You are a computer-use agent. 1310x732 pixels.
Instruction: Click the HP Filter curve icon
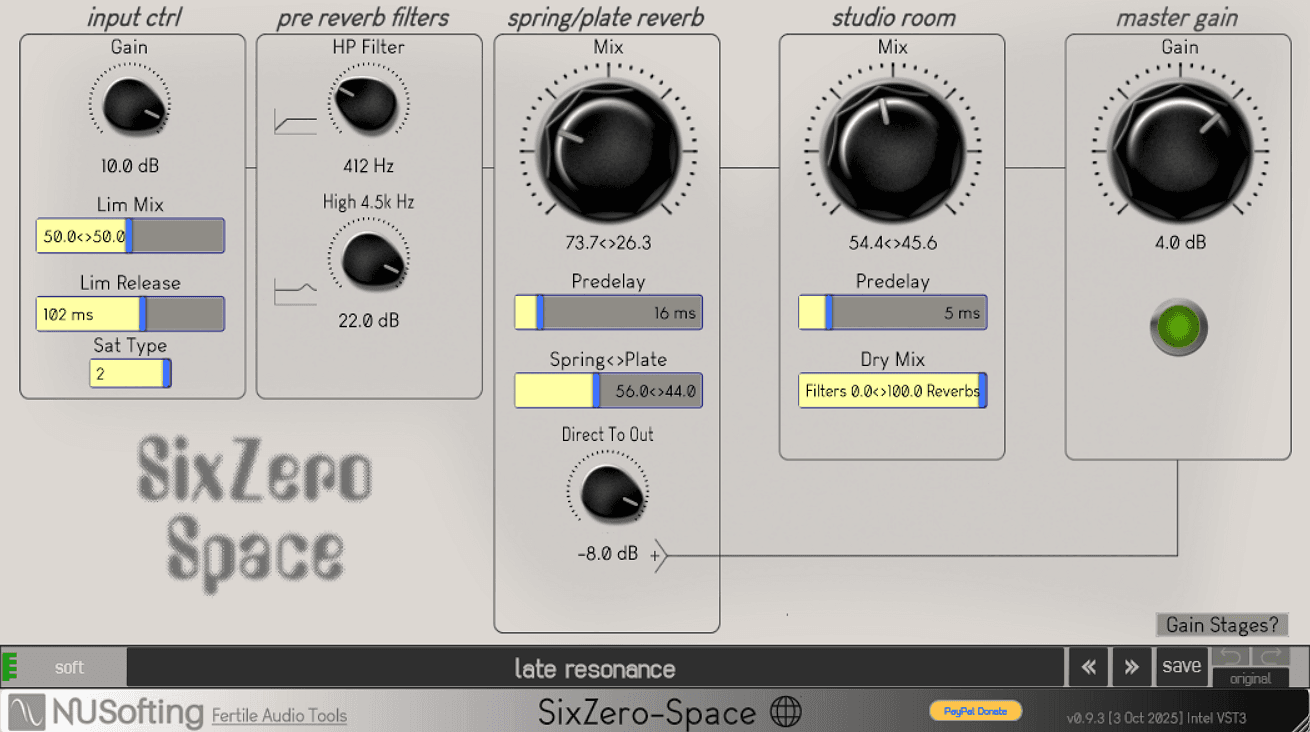(295, 123)
